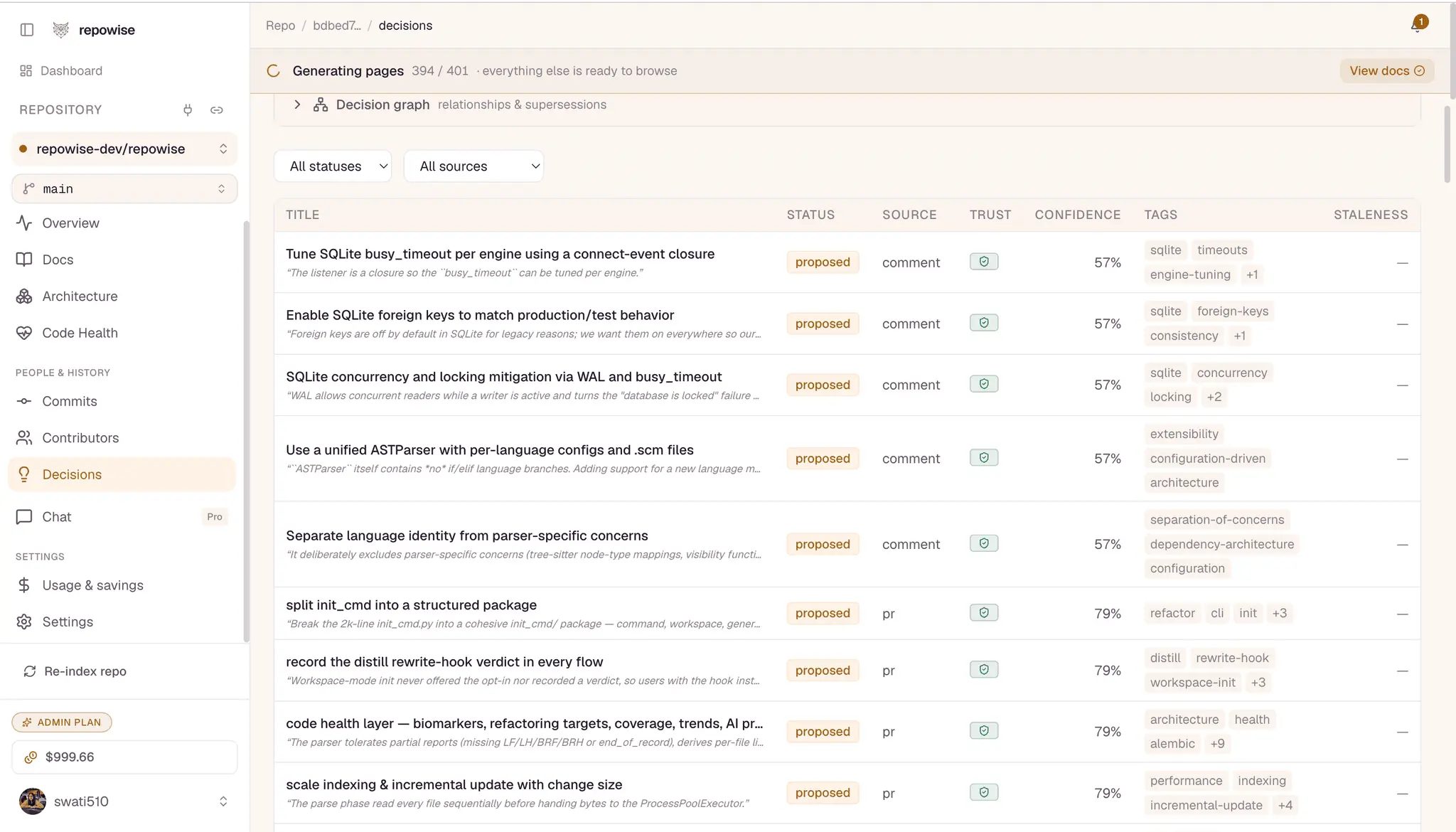
Task: Click the $999.66 balance box
Action: [x=124, y=757]
